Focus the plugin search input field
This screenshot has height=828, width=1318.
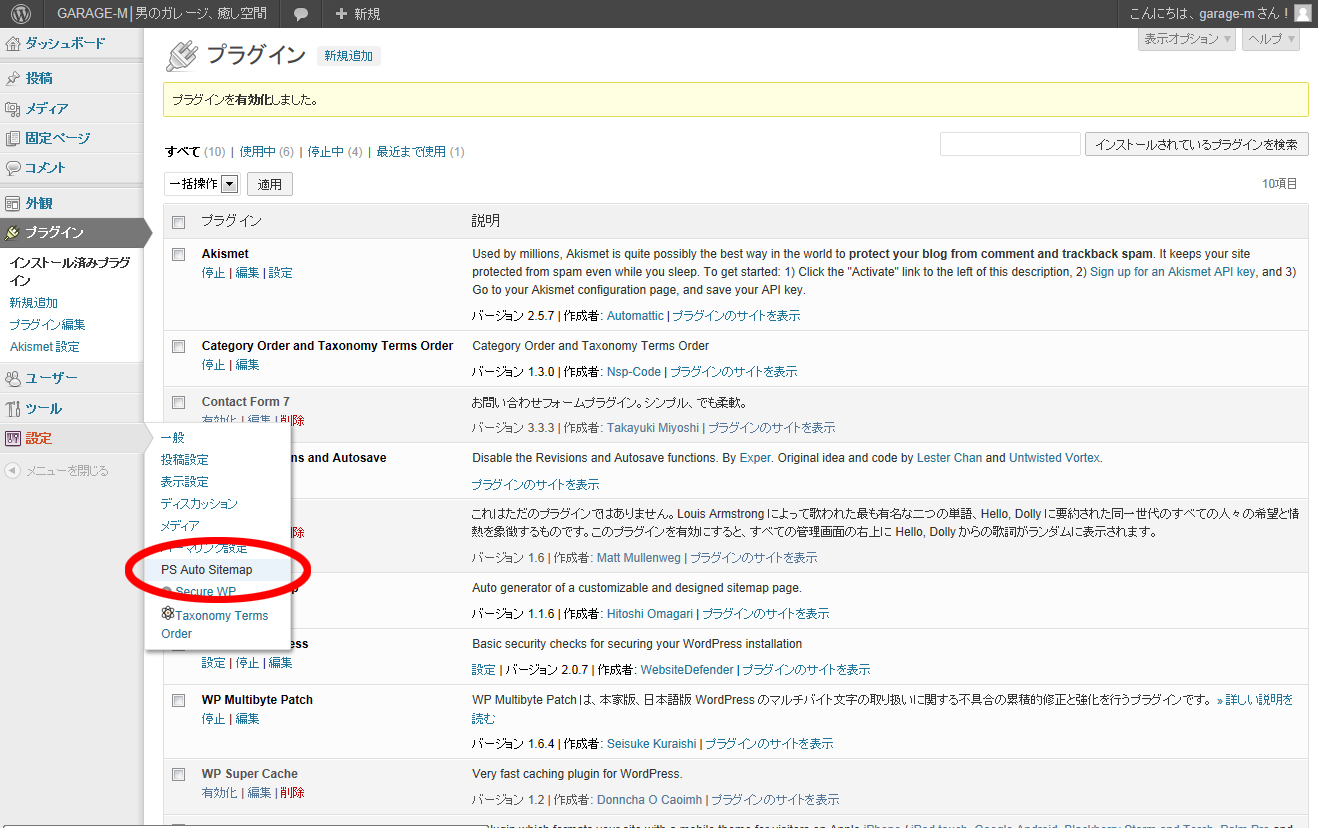click(x=1010, y=144)
